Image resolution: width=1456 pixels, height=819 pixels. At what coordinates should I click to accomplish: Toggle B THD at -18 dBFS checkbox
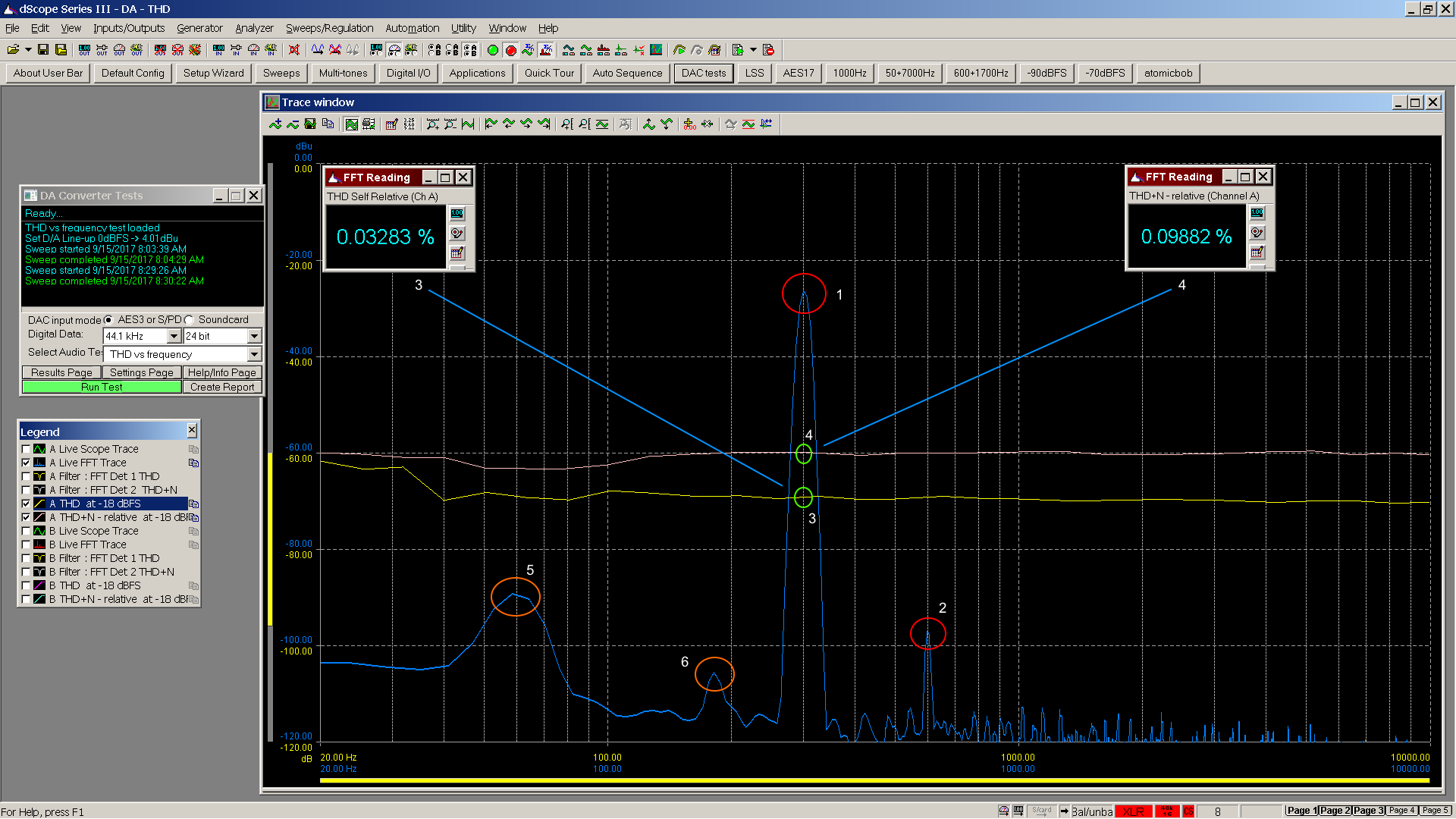(x=27, y=585)
